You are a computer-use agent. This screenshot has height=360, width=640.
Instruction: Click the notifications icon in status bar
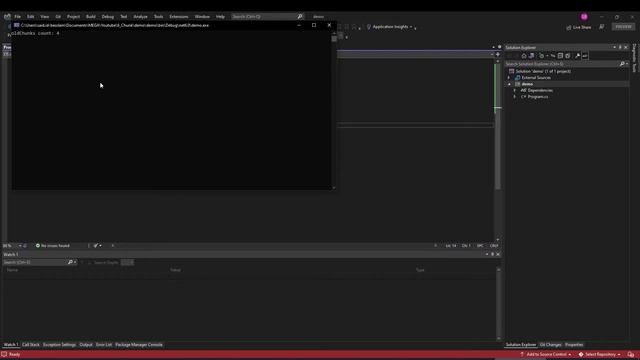coord(631,355)
